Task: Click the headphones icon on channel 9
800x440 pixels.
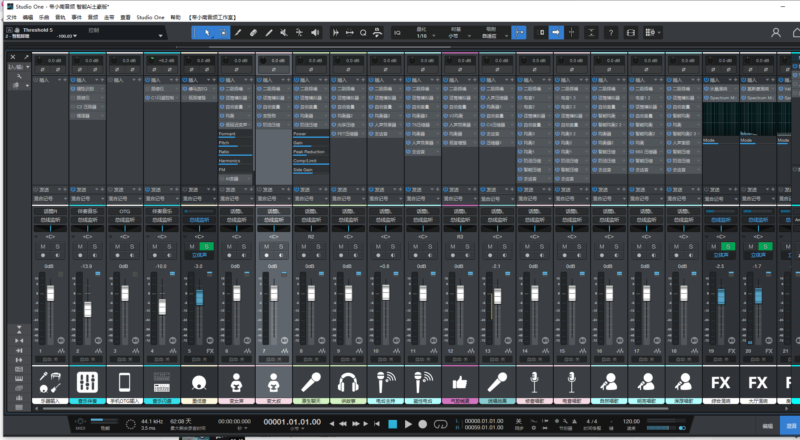Action: coord(348,382)
